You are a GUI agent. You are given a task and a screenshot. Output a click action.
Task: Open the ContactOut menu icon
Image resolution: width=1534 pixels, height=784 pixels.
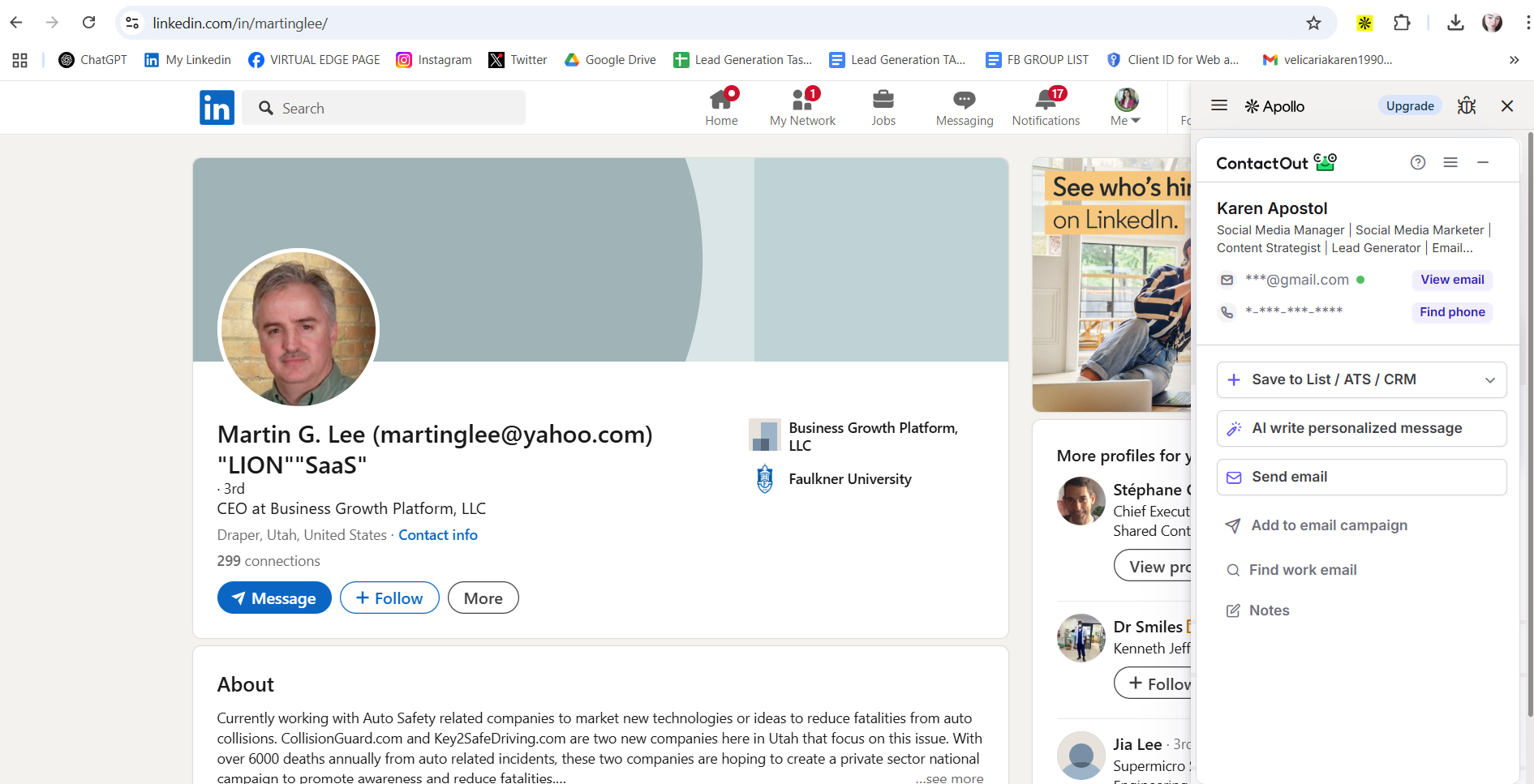coord(1450,162)
